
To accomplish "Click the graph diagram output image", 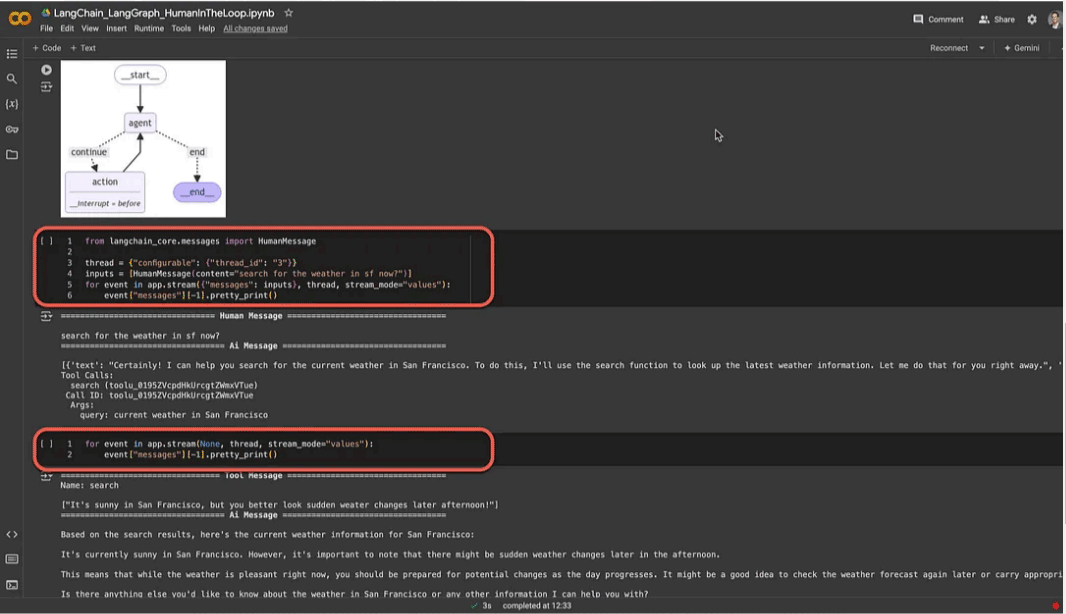I will (x=143, y=139).
